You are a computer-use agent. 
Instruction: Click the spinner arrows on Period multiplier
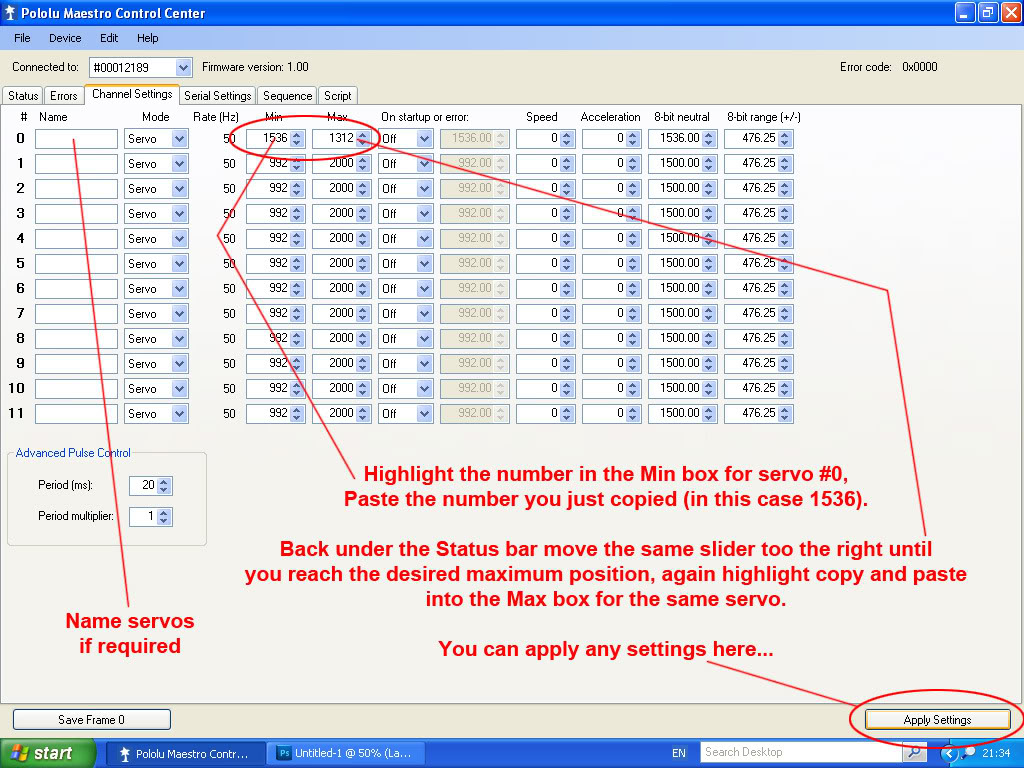(164, 517)
